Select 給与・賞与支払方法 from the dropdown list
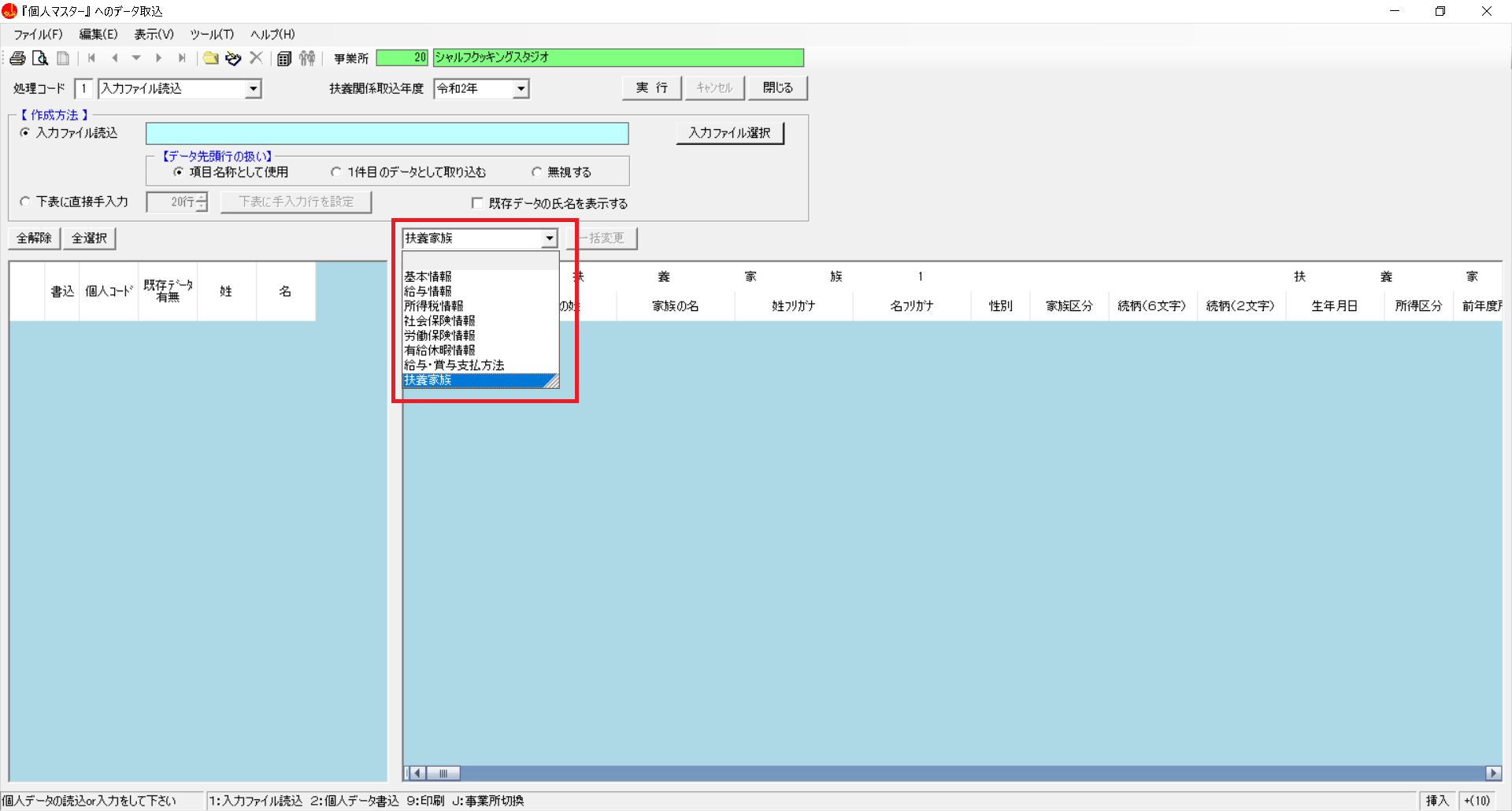Image resolution: width=1512 pixels, height=811 pixels. click(x=480, y=365)
